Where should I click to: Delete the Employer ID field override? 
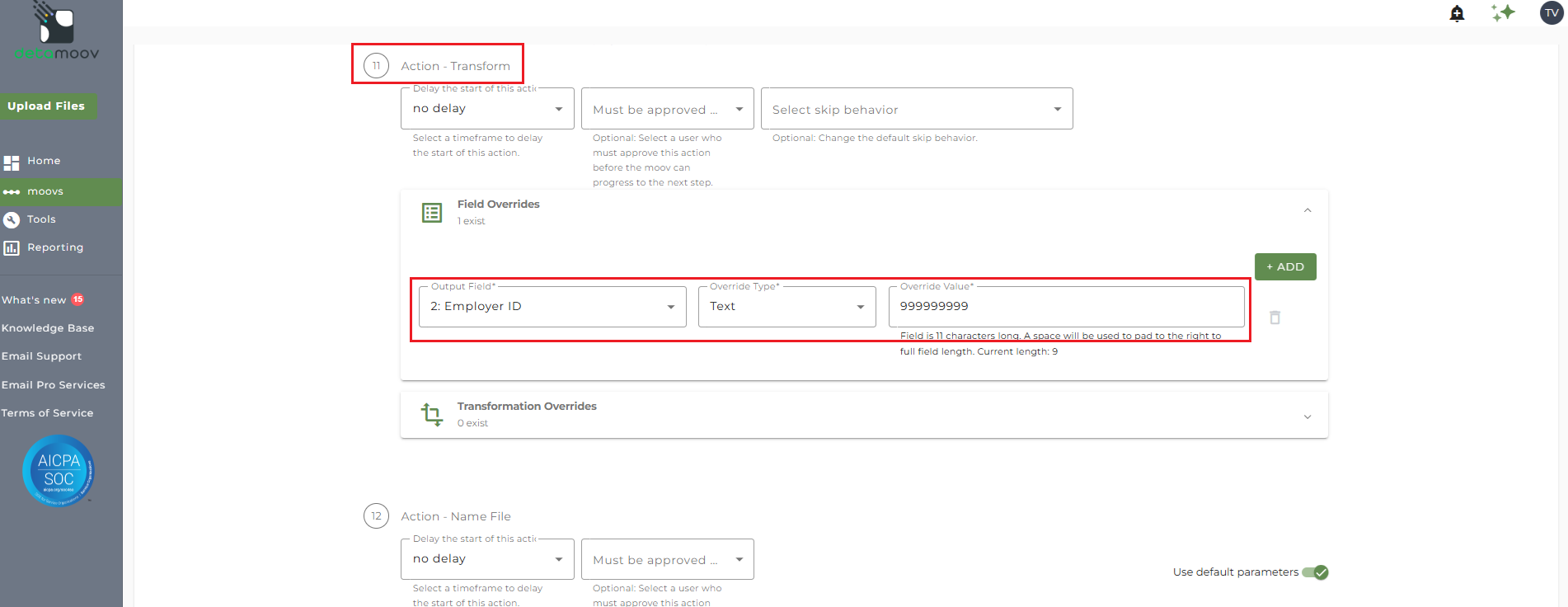(1275, 318)
